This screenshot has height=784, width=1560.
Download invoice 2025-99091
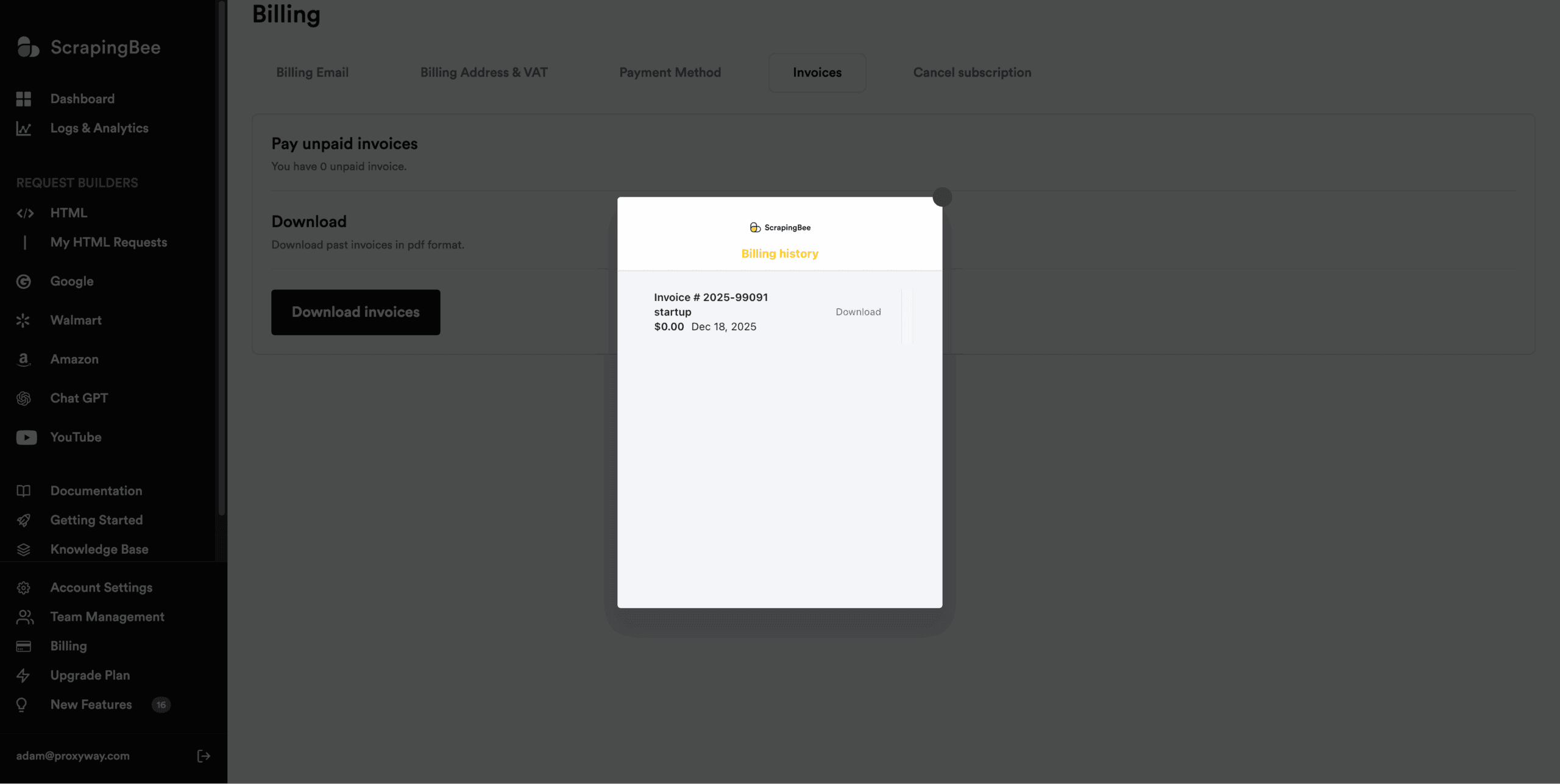(x=858, y=312)
